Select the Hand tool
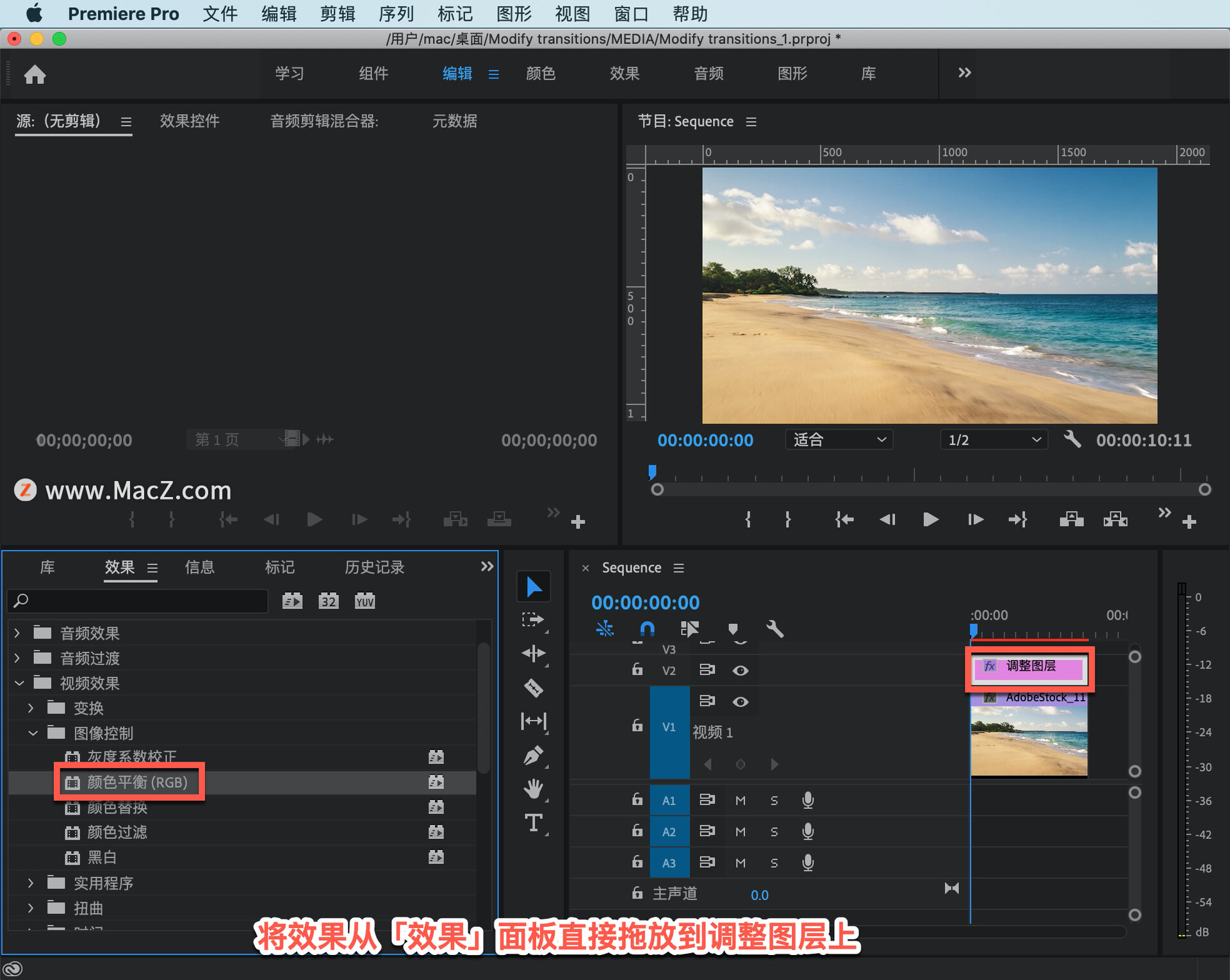Image resolution: width=1230 pixels, height=980 pixels. 534,789
